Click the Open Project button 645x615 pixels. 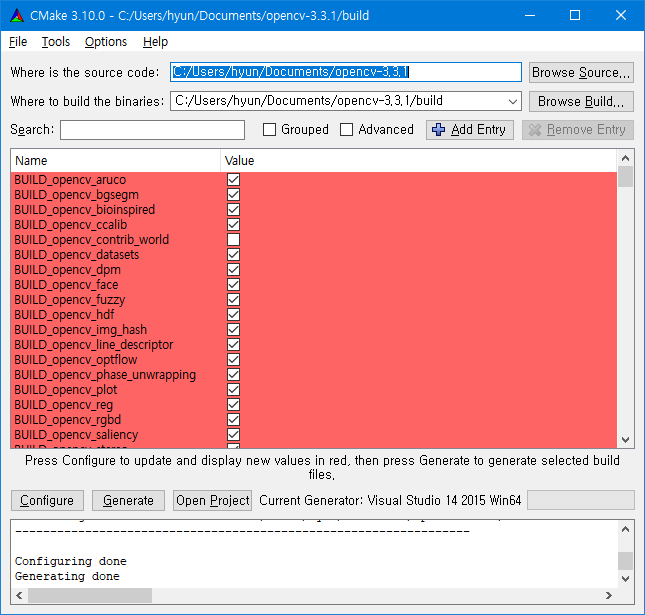click(212, 500)
